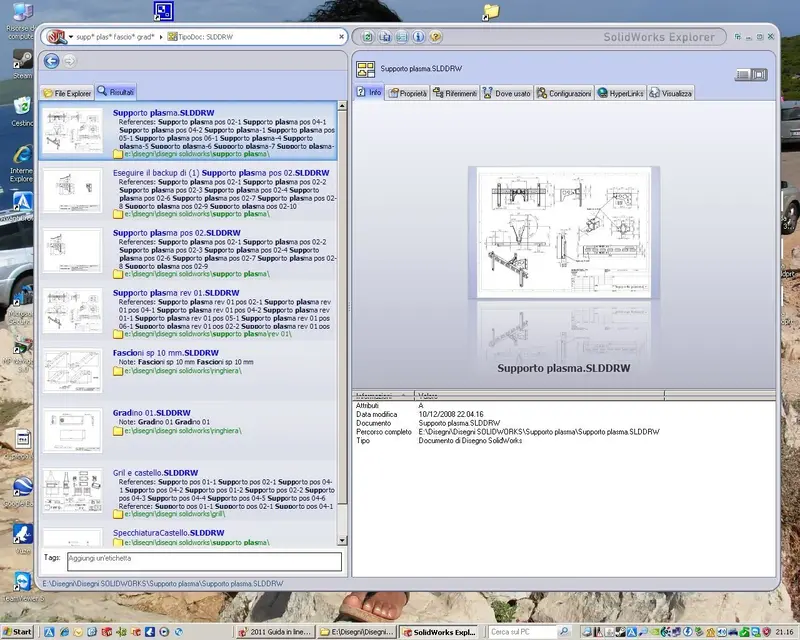This screenshot has width=800, height=640.
Task: Click thumbnail of Gradino 01 drawing
Action: 72,431
